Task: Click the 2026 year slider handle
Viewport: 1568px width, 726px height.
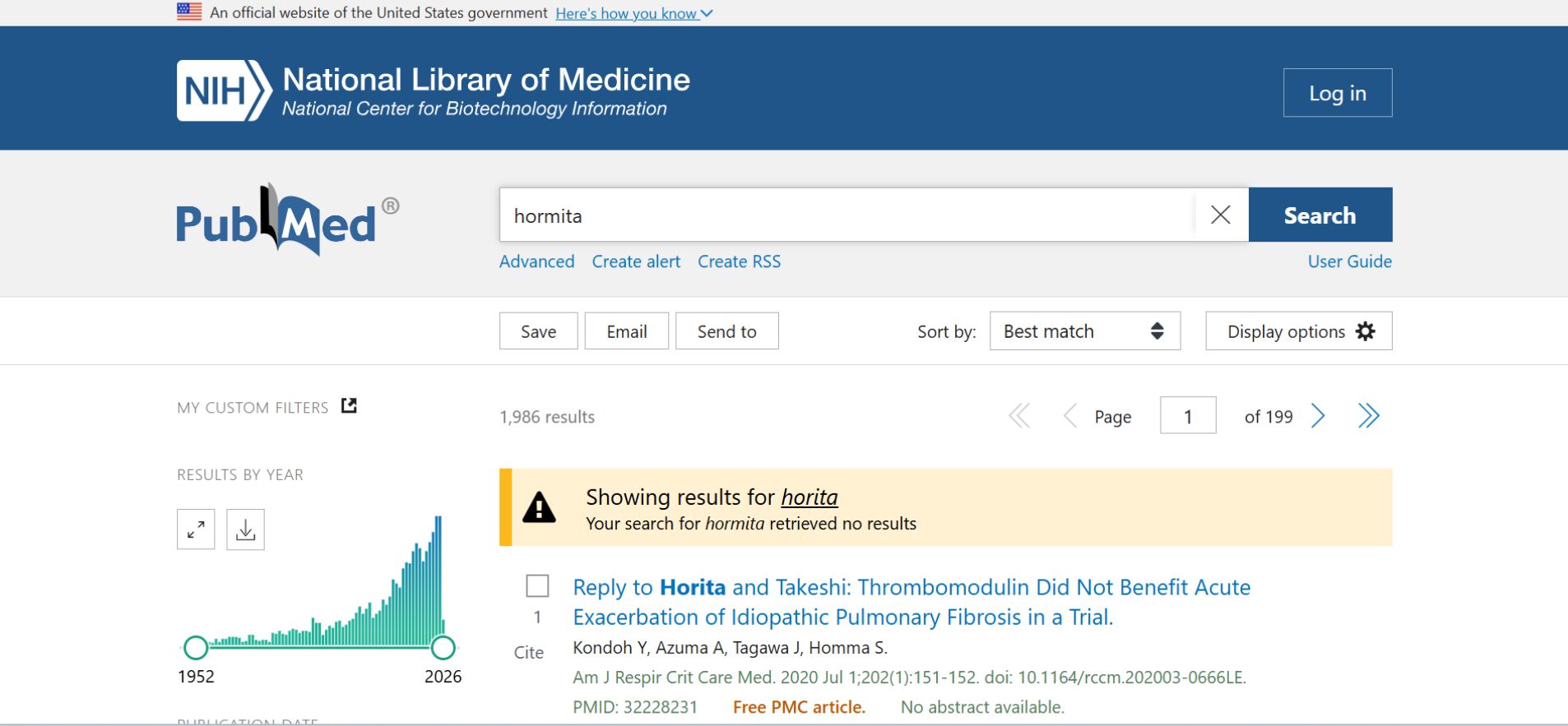Action: tap(443, 648)
